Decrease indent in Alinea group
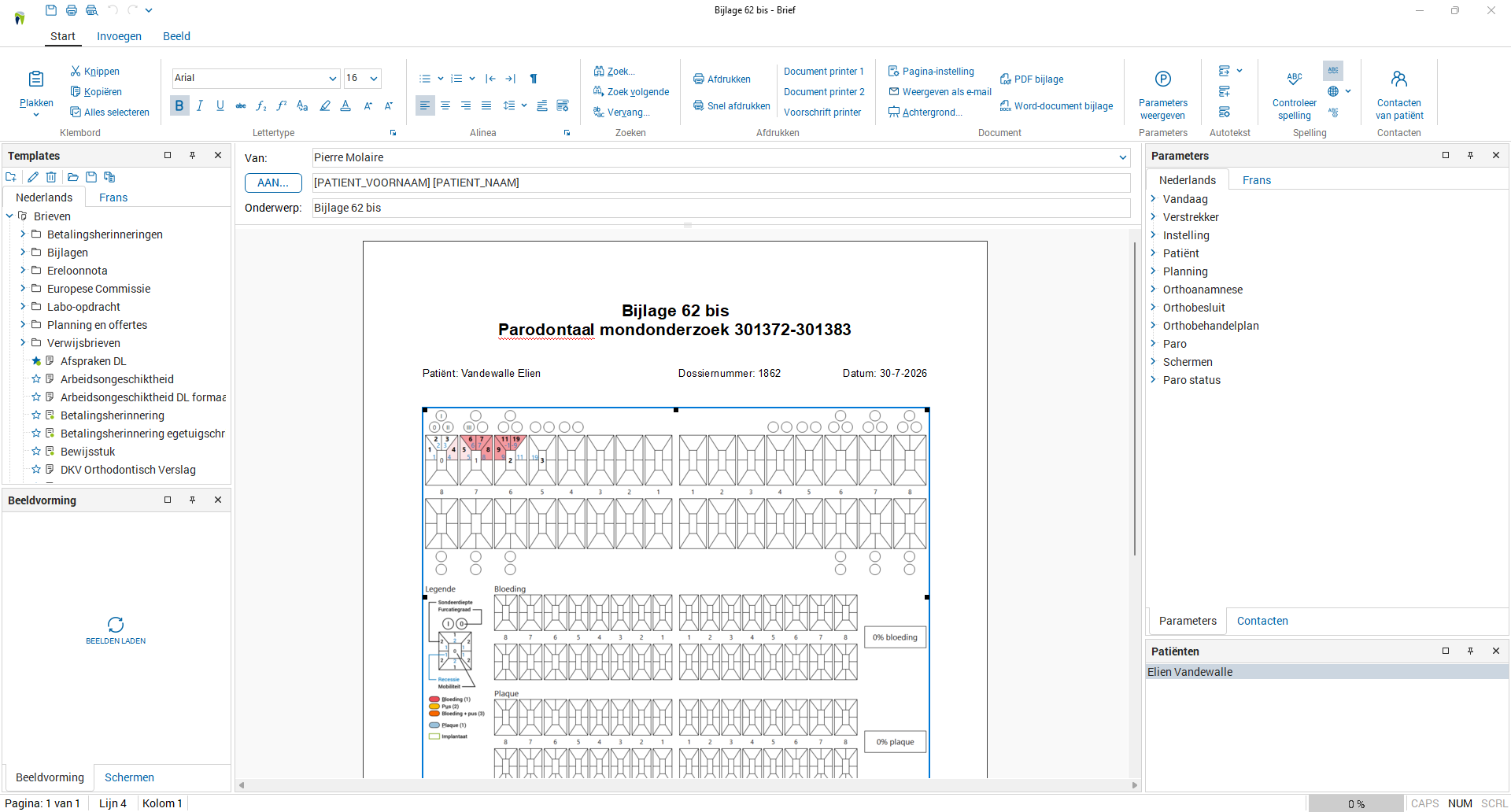Screen dimensions: 1511x812 490,79
